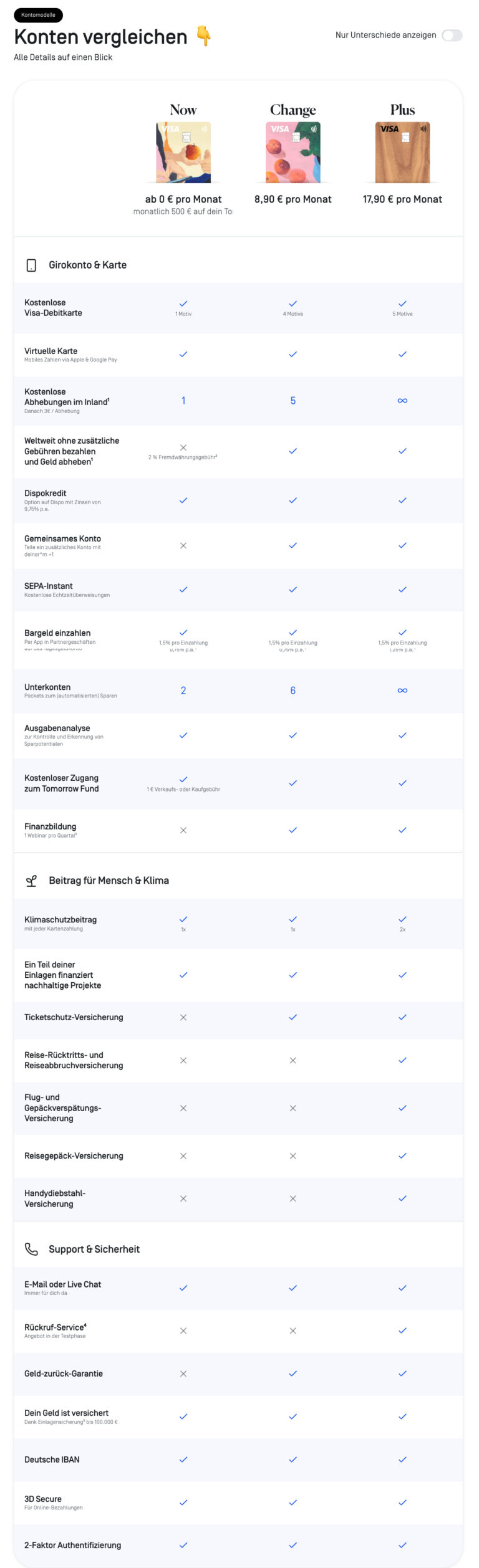Select the Now column heading
This screenshot has height=1568, width=479.
(183, 110)
